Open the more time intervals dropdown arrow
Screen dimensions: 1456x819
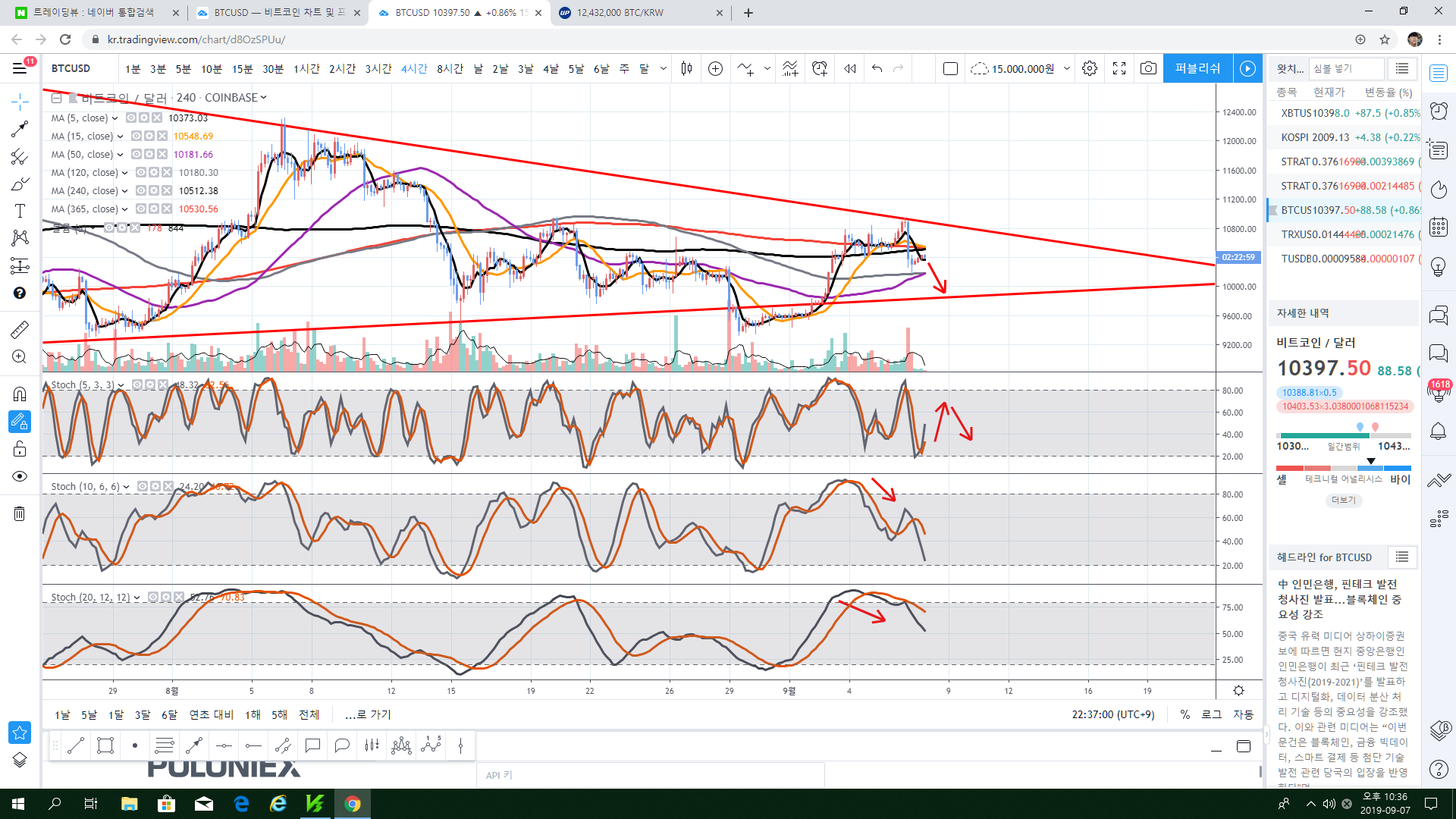coord(664,68)
